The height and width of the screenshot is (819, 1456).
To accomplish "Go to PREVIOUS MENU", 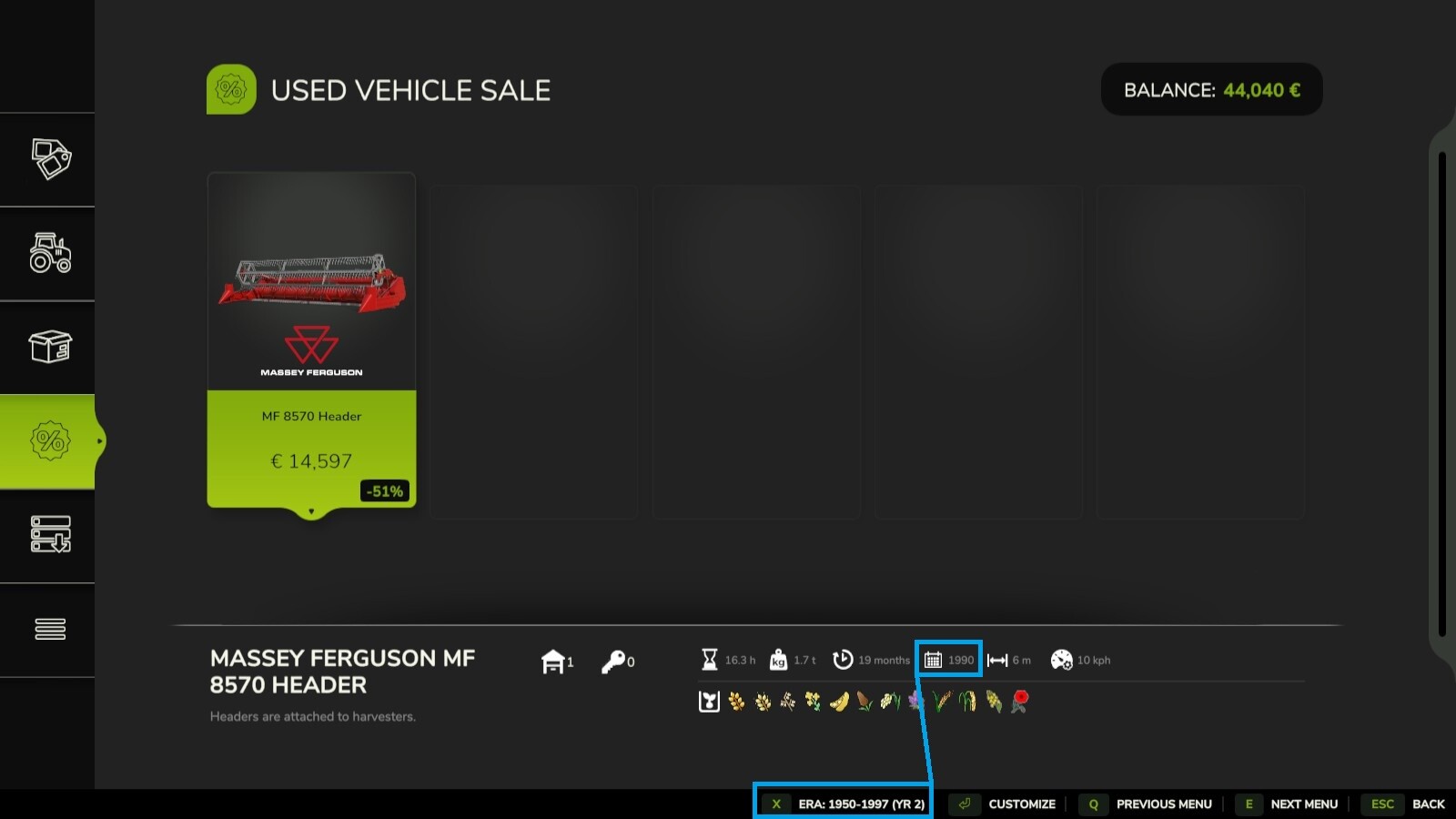I will coord(1148,804).
